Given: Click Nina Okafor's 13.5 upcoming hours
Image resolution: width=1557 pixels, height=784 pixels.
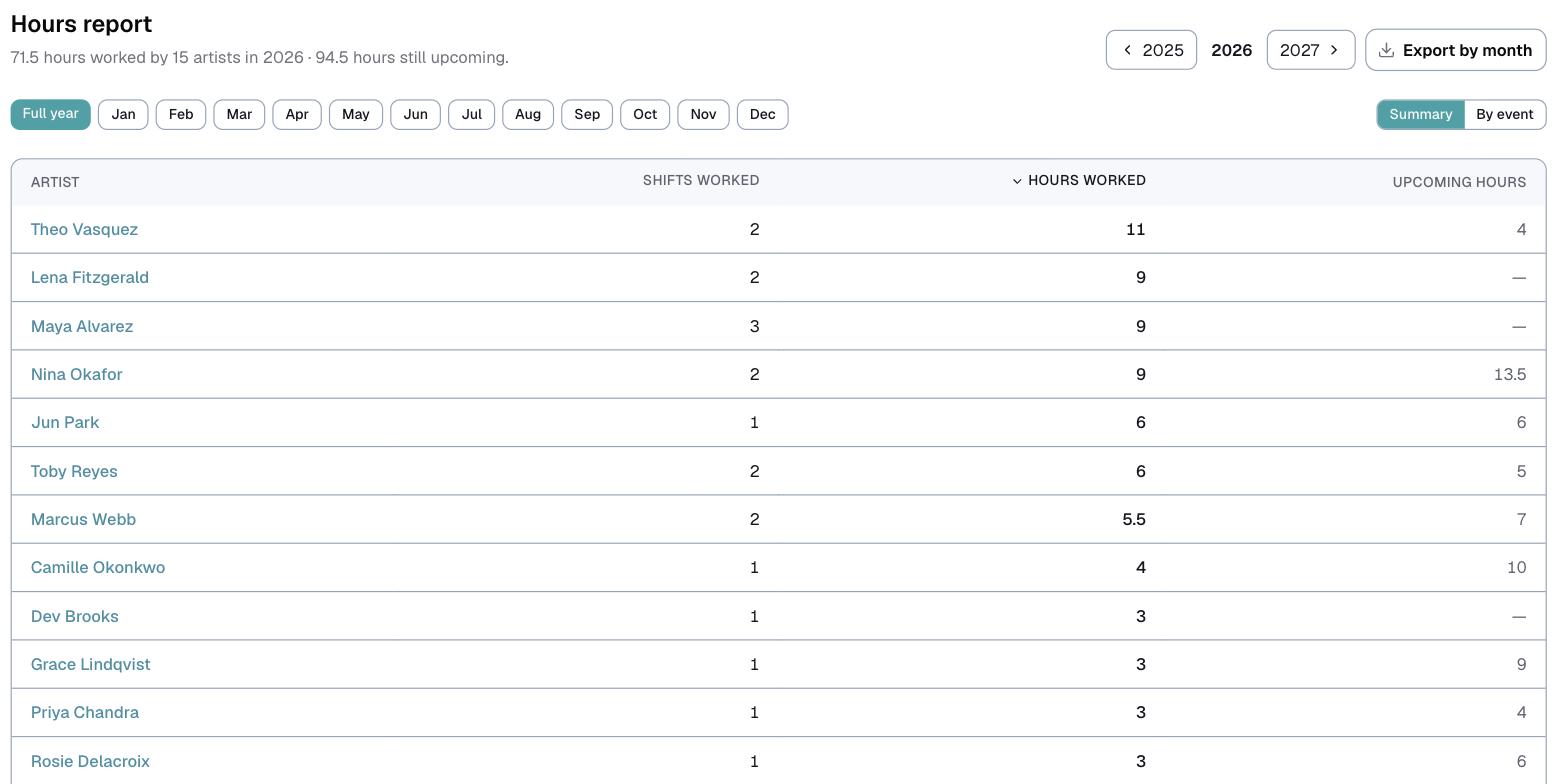Looking at the screenshot, I should click(x=1510, y=374).
